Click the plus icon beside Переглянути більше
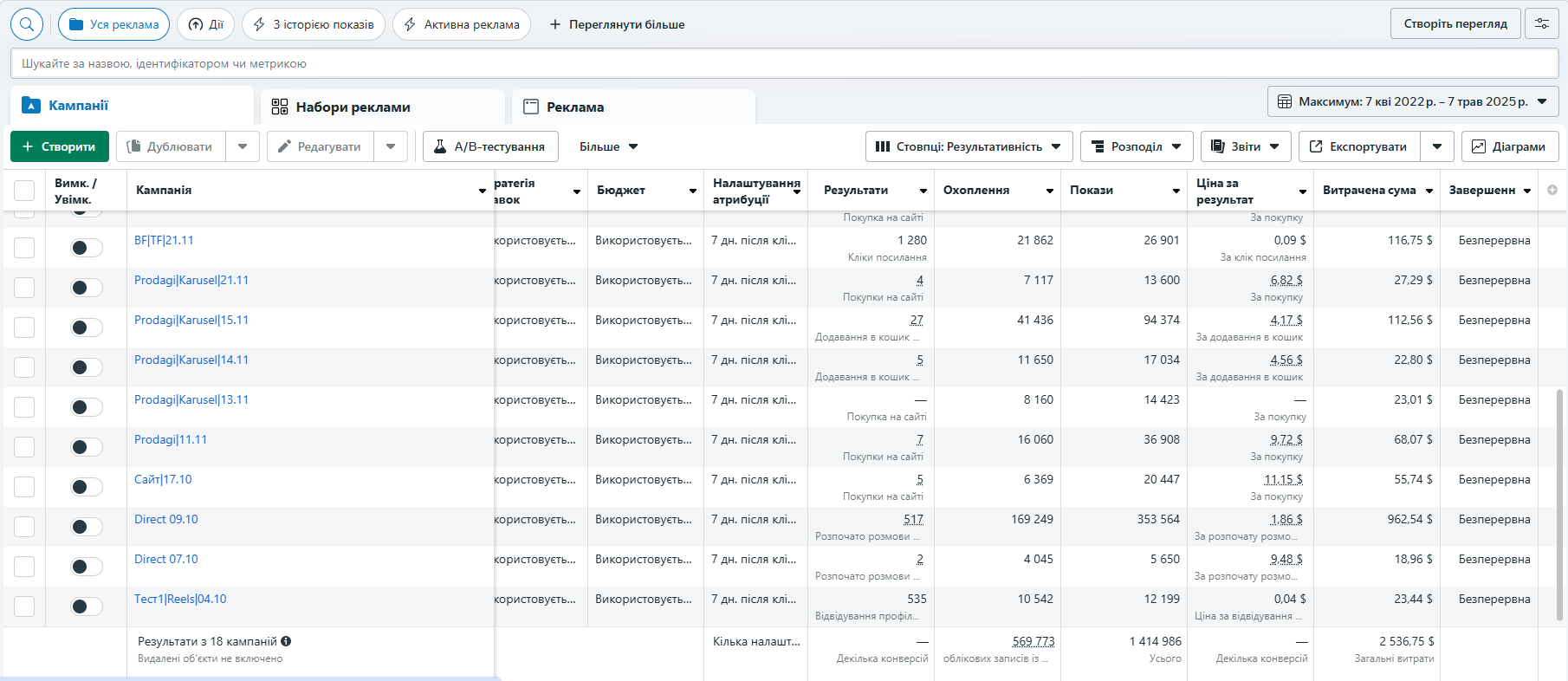This screenshot has width=1568, height=681. click(x=555, y=24)
